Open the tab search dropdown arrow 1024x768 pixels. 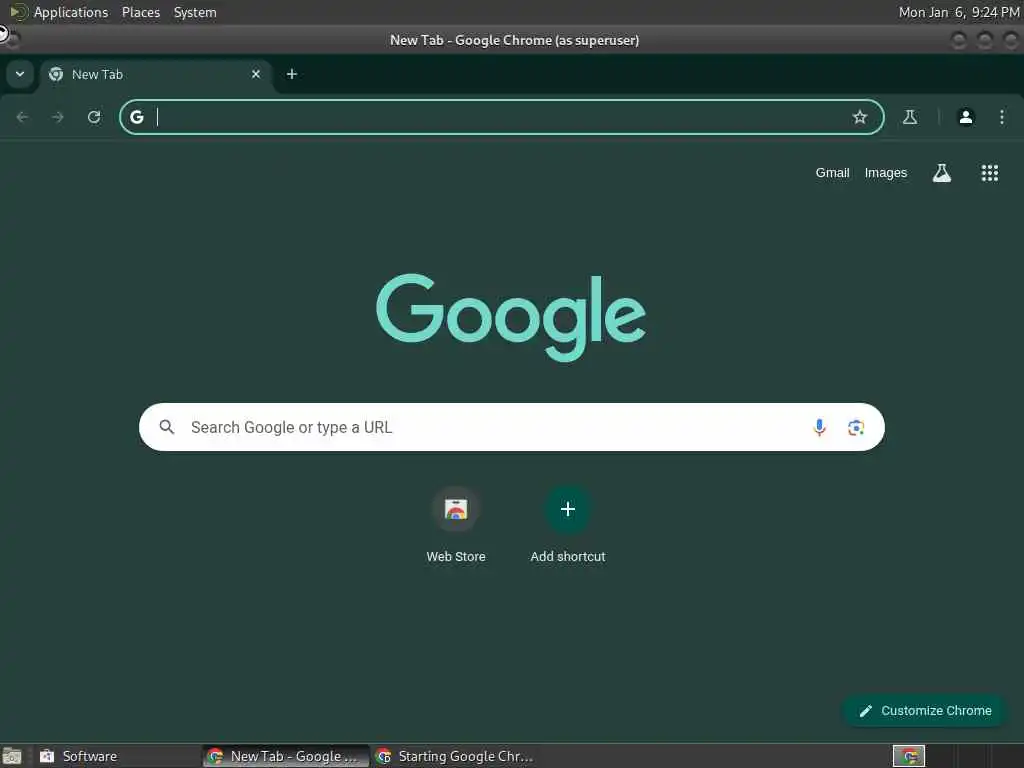pos(20,74)
